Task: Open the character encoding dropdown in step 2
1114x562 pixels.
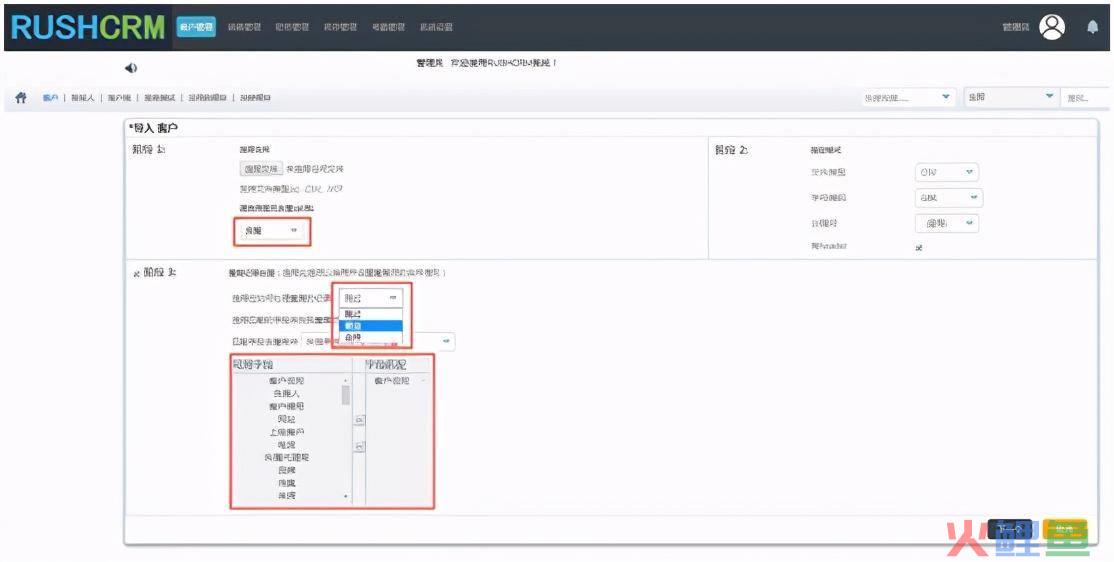Action: pyautogui.click(x=948, y=198)
